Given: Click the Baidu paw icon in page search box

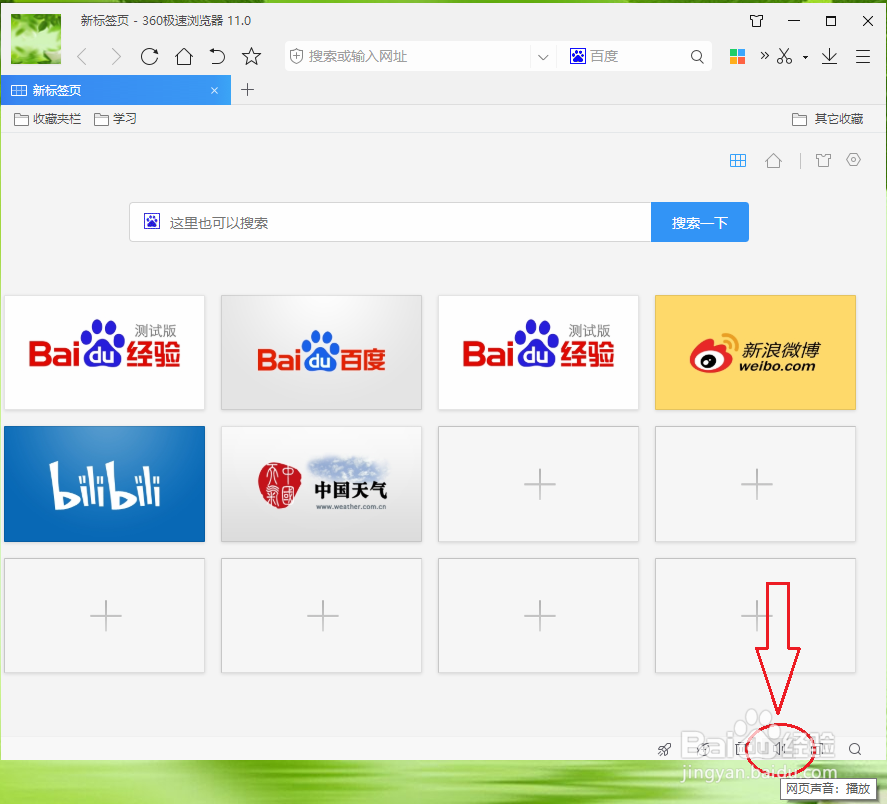Looking at the screenshot, I should (x=152, y=221).
